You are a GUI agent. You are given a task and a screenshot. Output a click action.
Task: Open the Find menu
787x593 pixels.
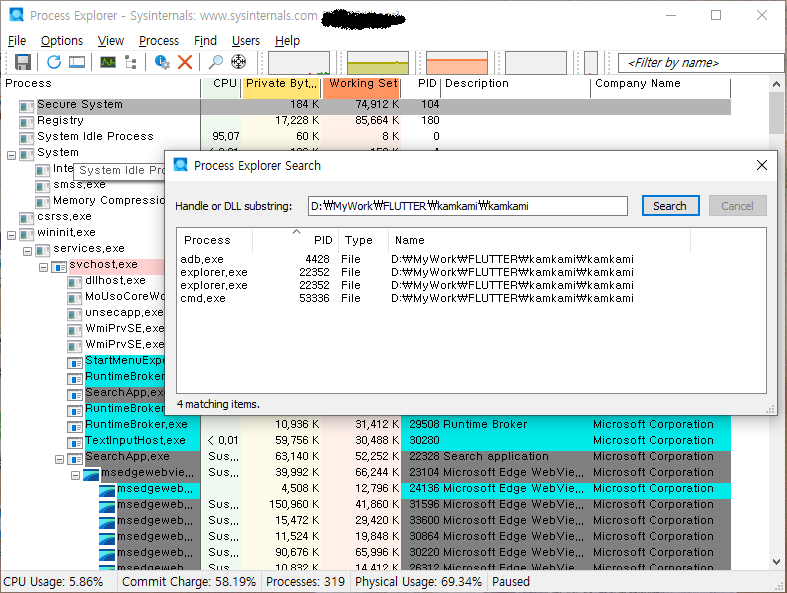click(x=205, y=41)
